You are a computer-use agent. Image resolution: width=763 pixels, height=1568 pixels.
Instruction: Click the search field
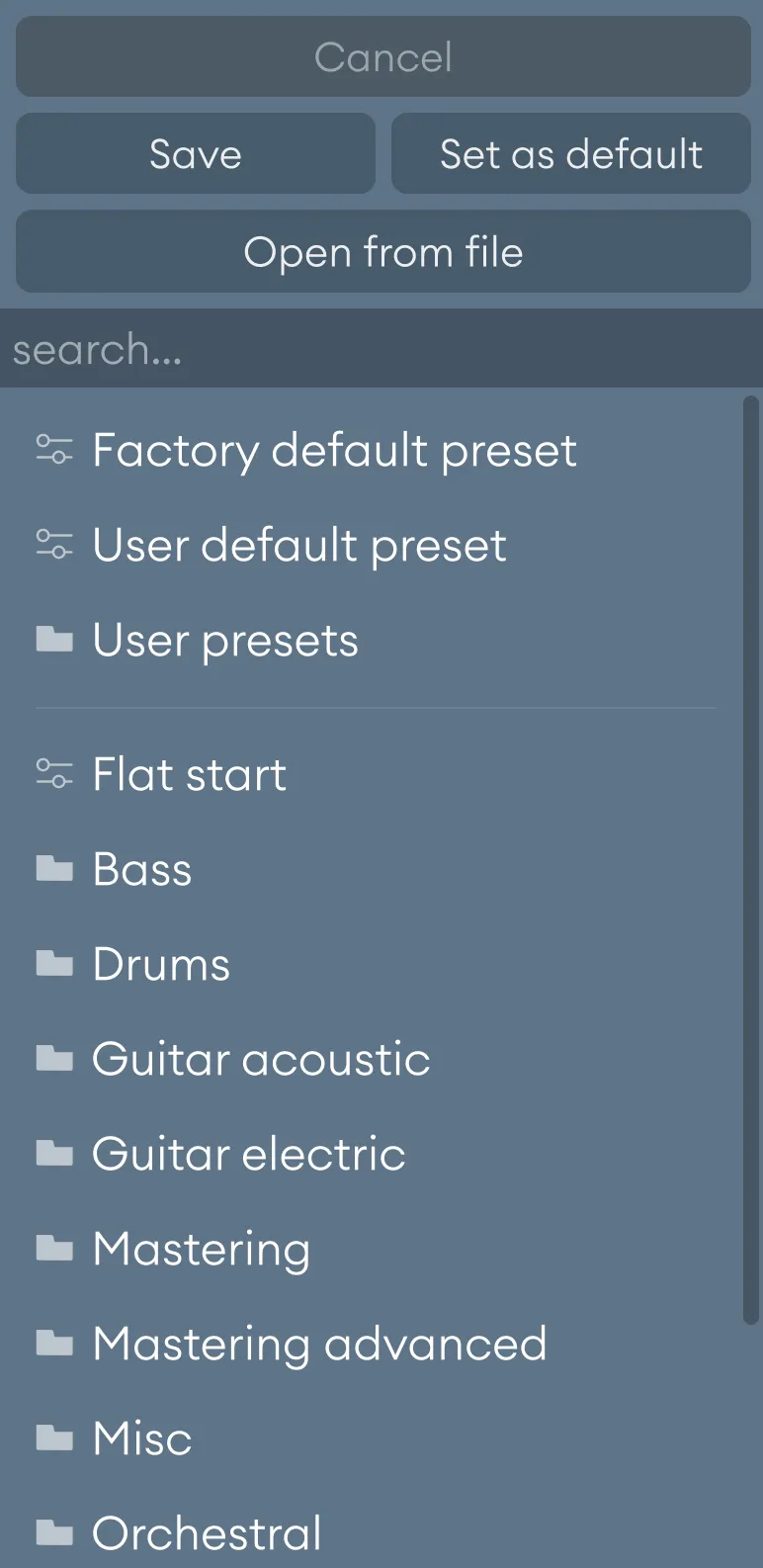[x=381, y=348]
